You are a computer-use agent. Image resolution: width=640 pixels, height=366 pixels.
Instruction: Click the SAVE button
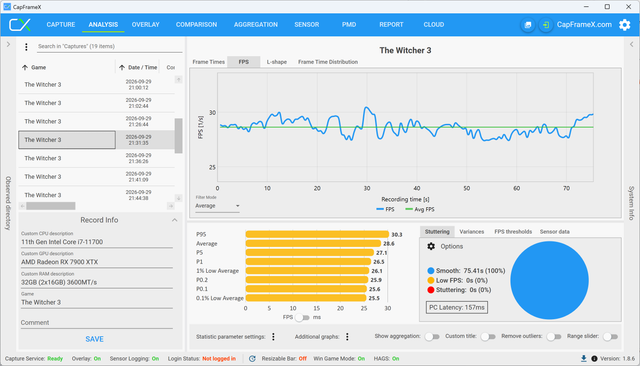pos(94,339)
